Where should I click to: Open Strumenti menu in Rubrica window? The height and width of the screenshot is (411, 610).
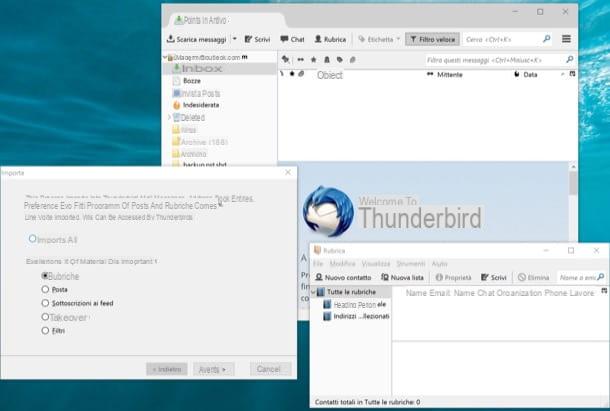(410, 264)
